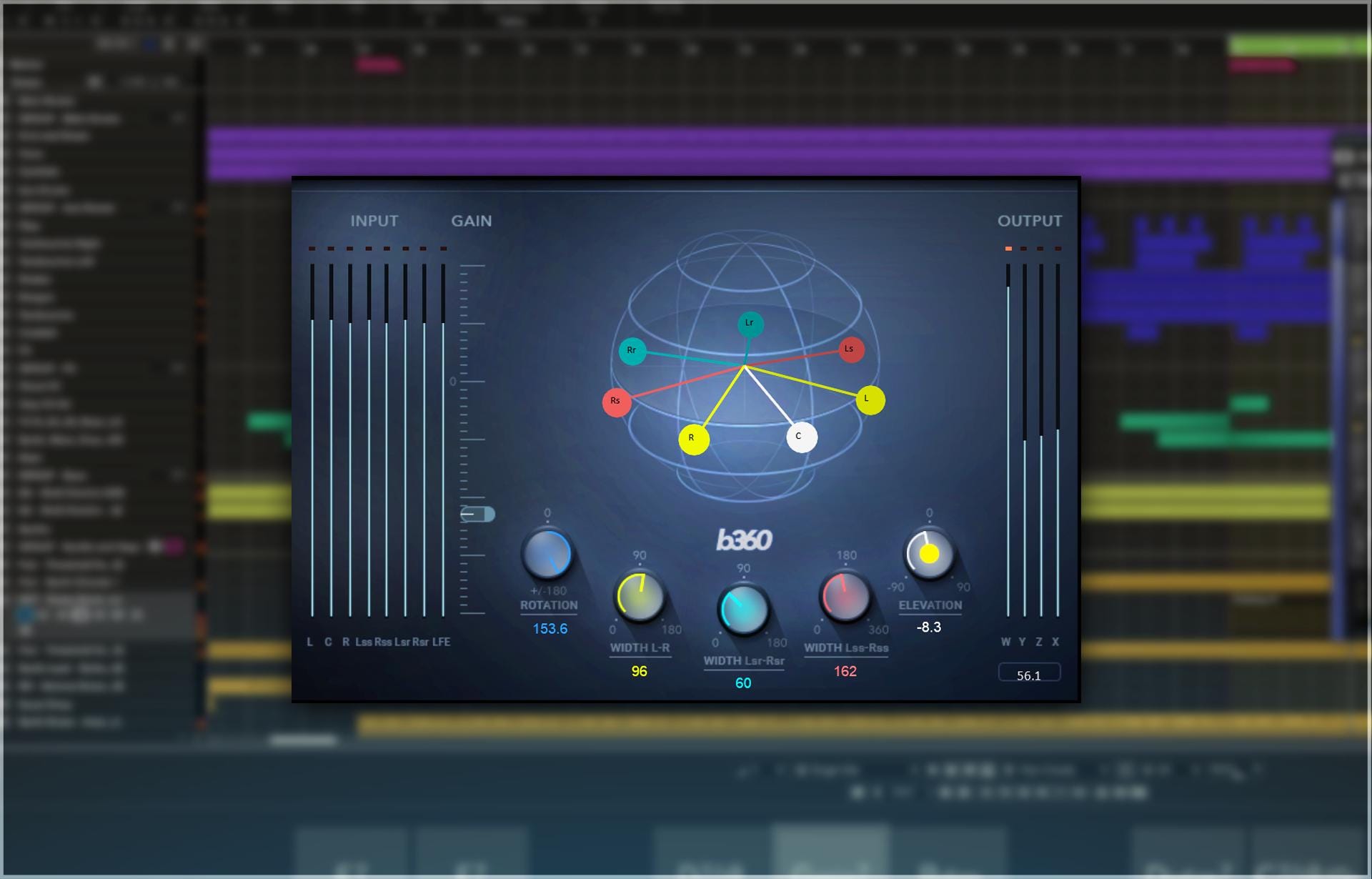Image resolution: width=1372 pixels, height=879 pixels.
Task: Click the INPUT heading
Action: (x=374, y=221)
